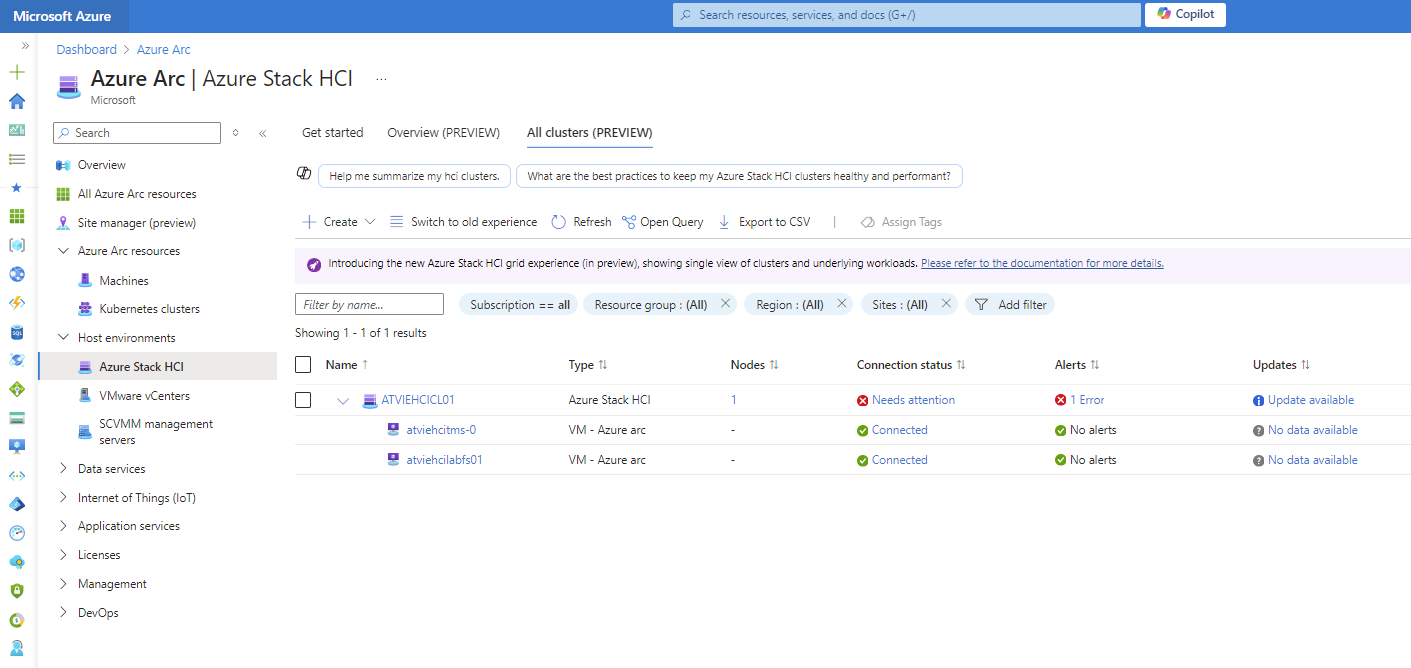Click Assign Tags in toolbar

click(901, 222)
